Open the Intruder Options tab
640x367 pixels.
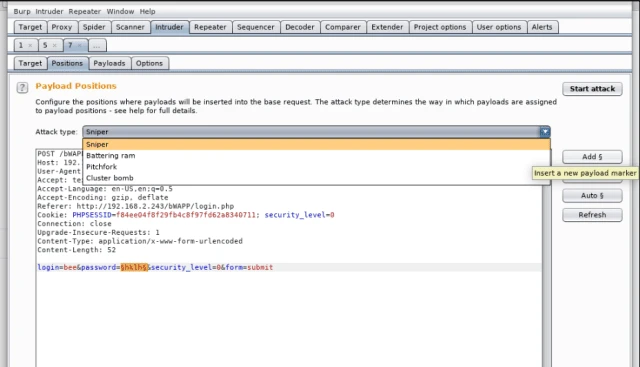[x=149, y=63]
